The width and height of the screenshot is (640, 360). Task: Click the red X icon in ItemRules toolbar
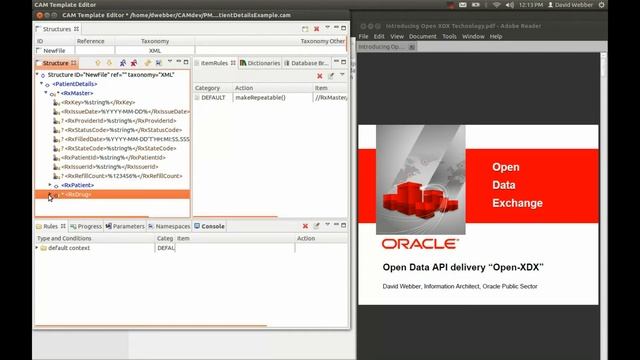(x=320, y=76)
